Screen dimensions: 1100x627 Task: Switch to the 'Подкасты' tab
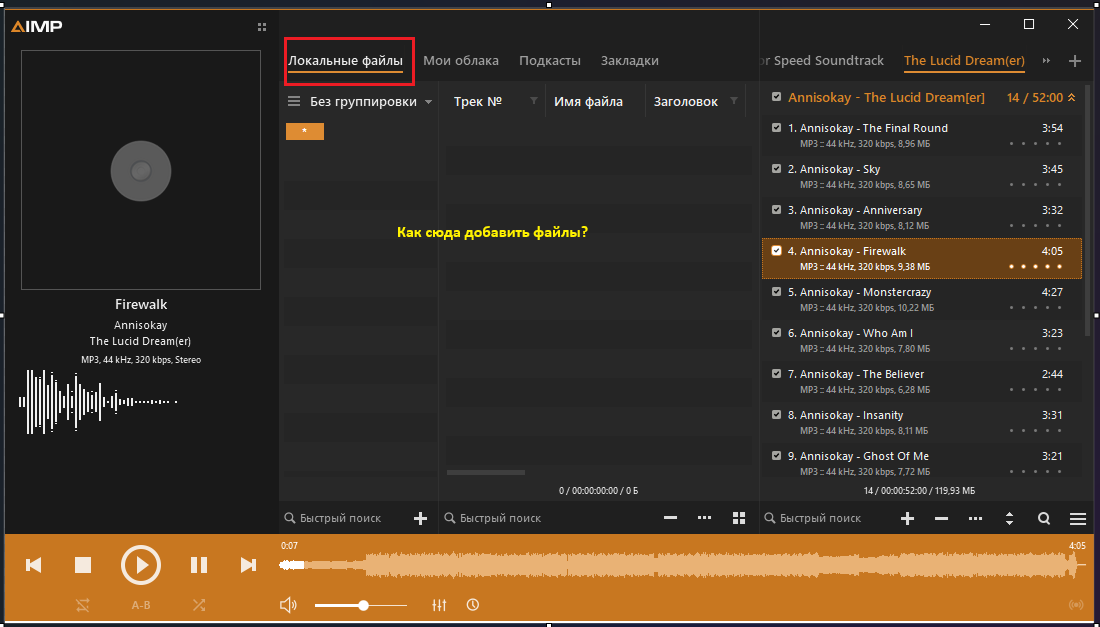coord(550,60)
